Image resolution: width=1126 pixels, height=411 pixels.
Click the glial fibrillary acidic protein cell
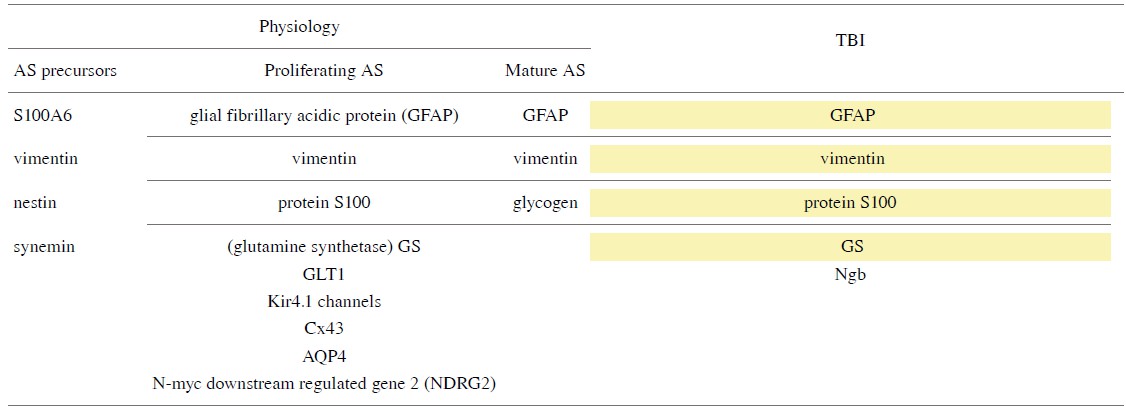pyautogui.click(x=323, y=115)
